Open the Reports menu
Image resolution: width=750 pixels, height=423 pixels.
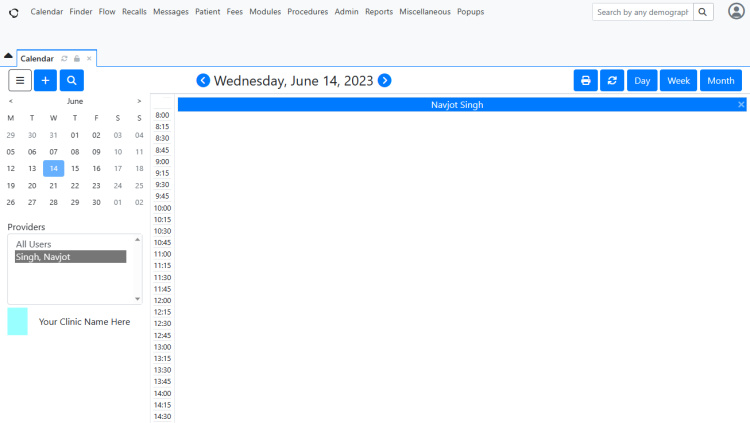coord(379,12)
